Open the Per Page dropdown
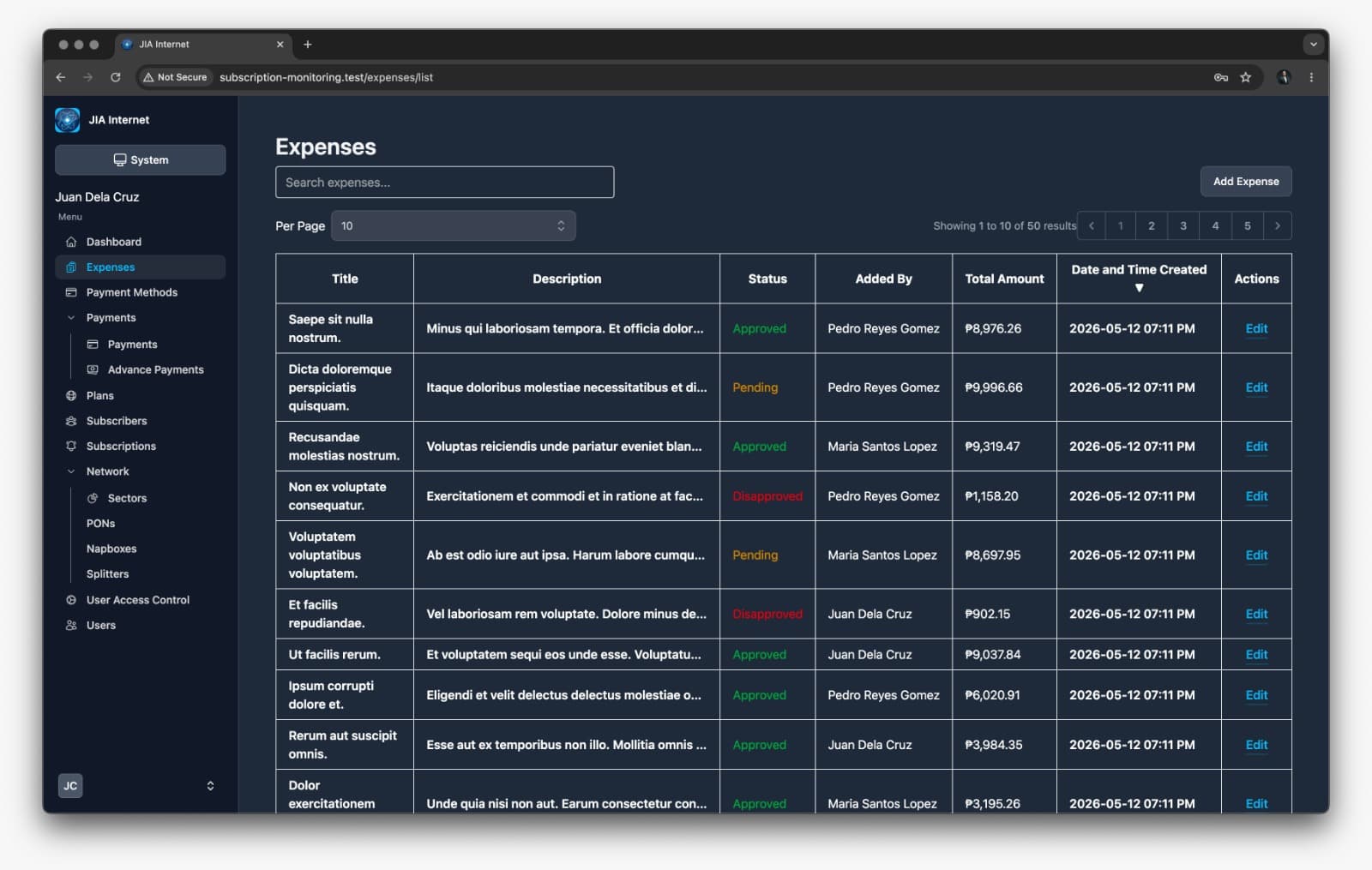 click(454, 225)
